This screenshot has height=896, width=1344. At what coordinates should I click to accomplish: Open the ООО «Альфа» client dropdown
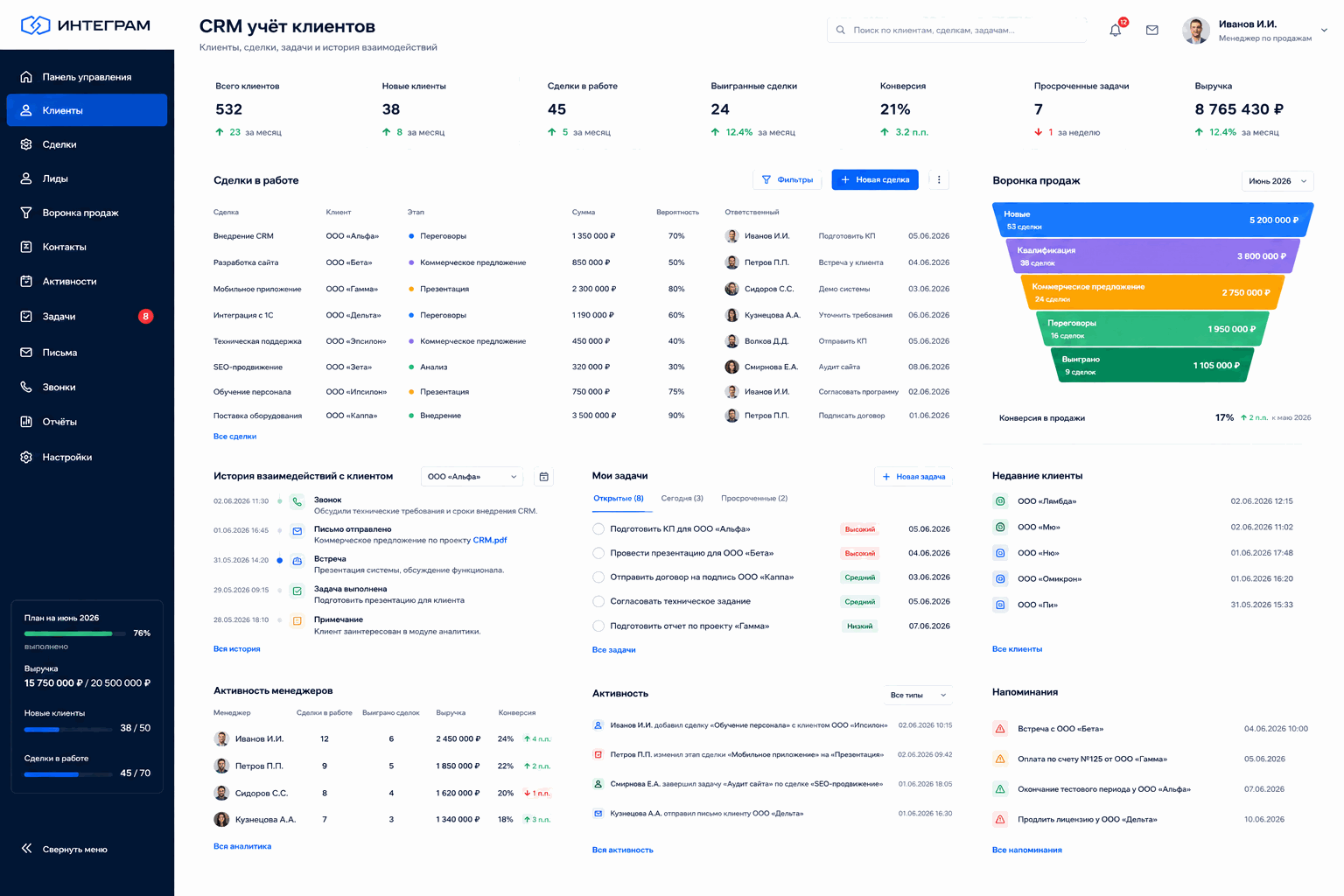click(472, 477)
